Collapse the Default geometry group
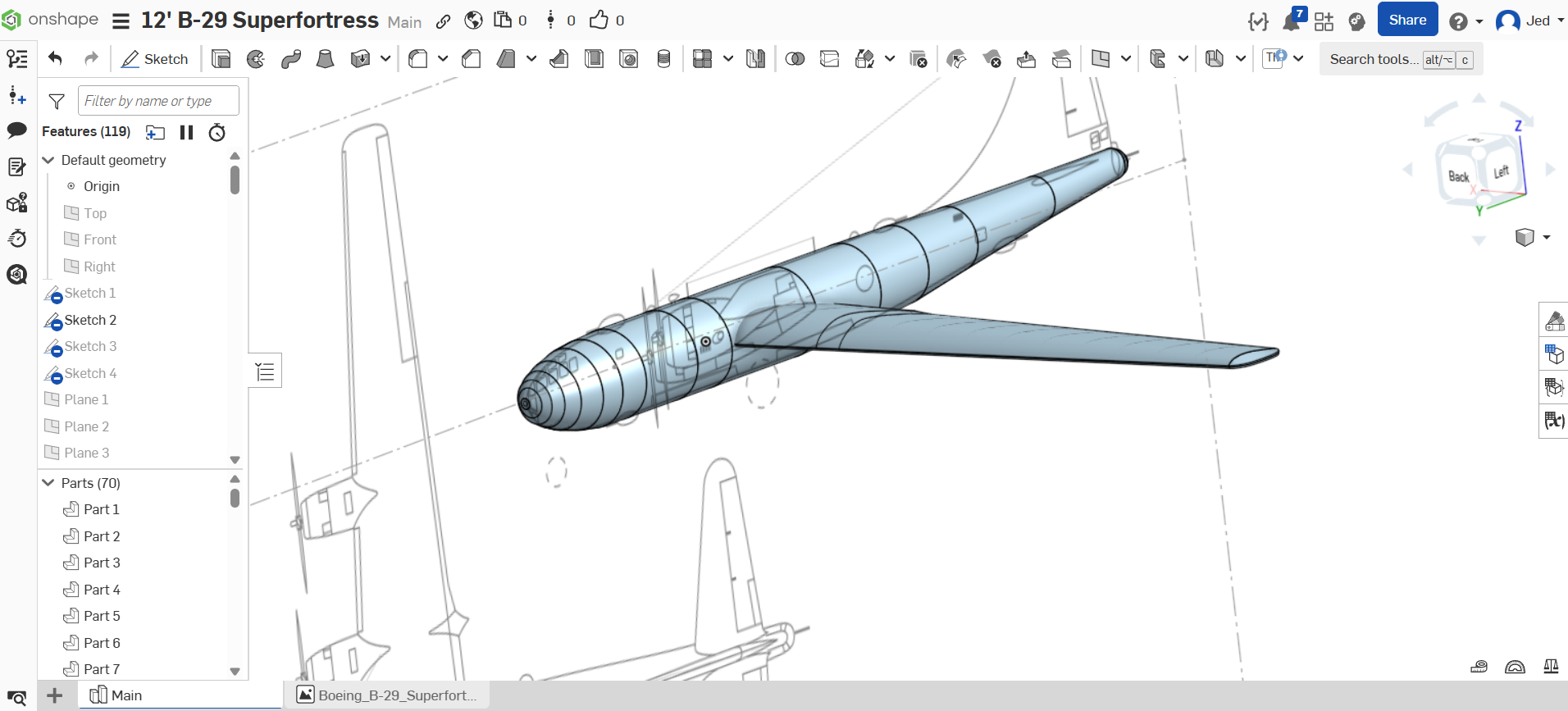Screen dimensions: 1568x711 pos(48,160)
